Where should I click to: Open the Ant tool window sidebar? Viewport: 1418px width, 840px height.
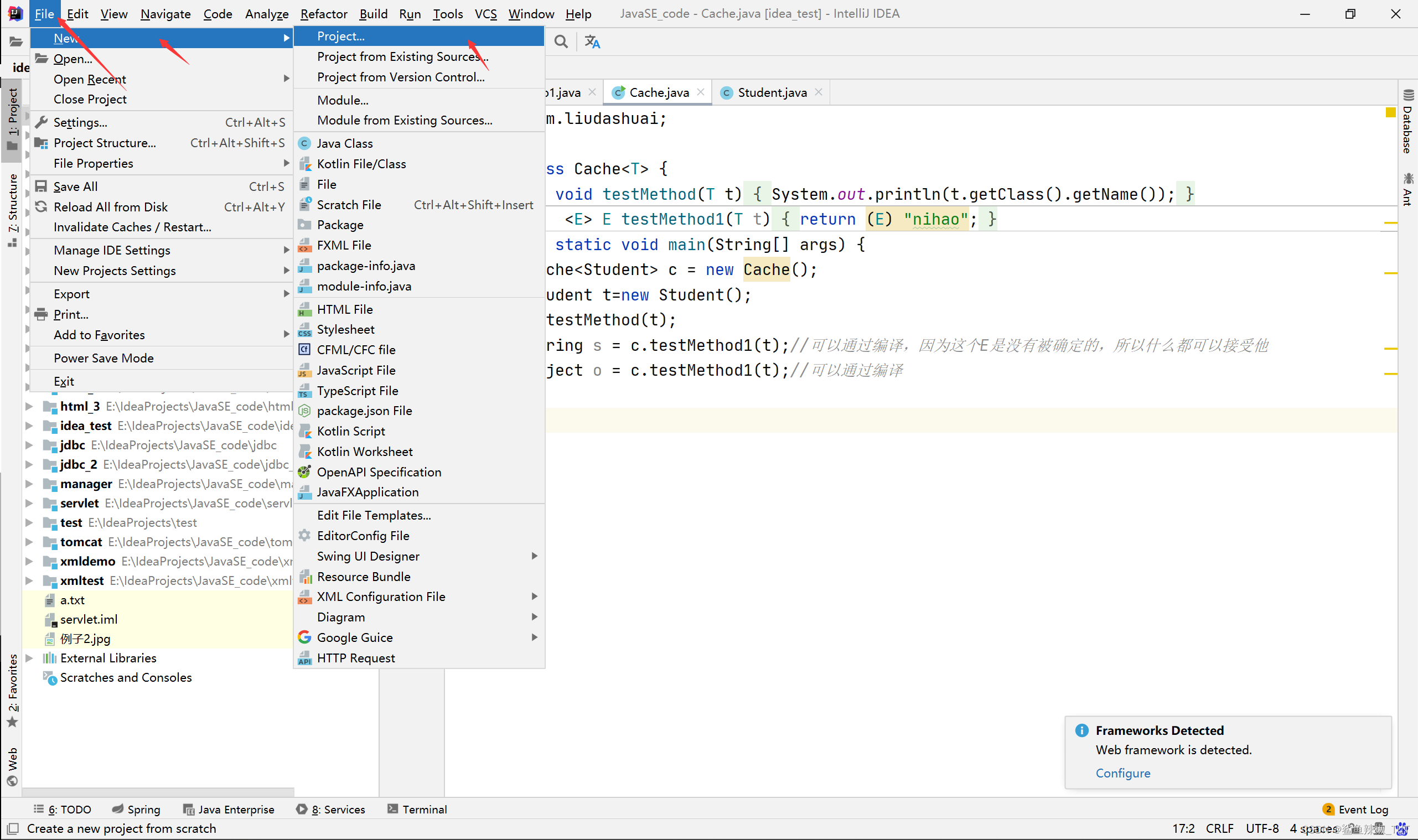(1407, 190)
